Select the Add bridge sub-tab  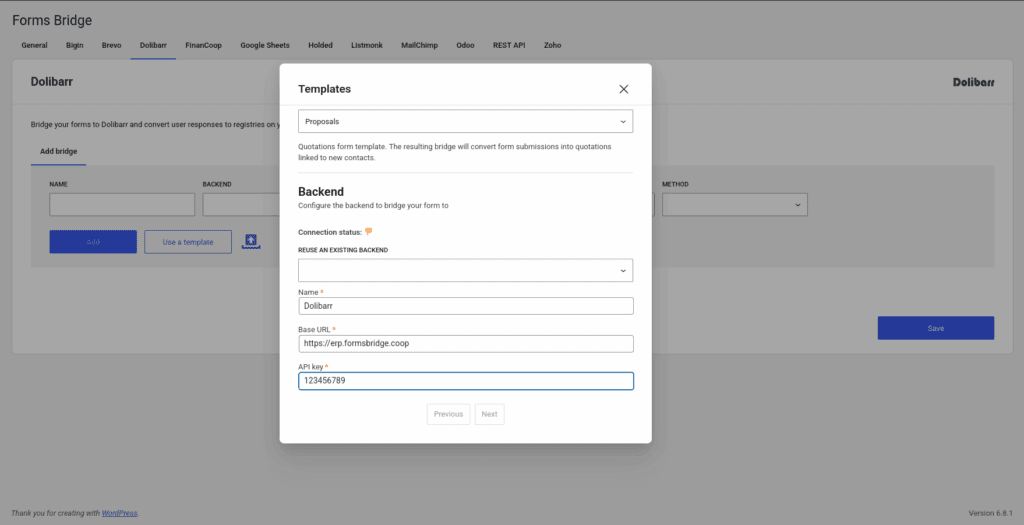pos(58,151)
